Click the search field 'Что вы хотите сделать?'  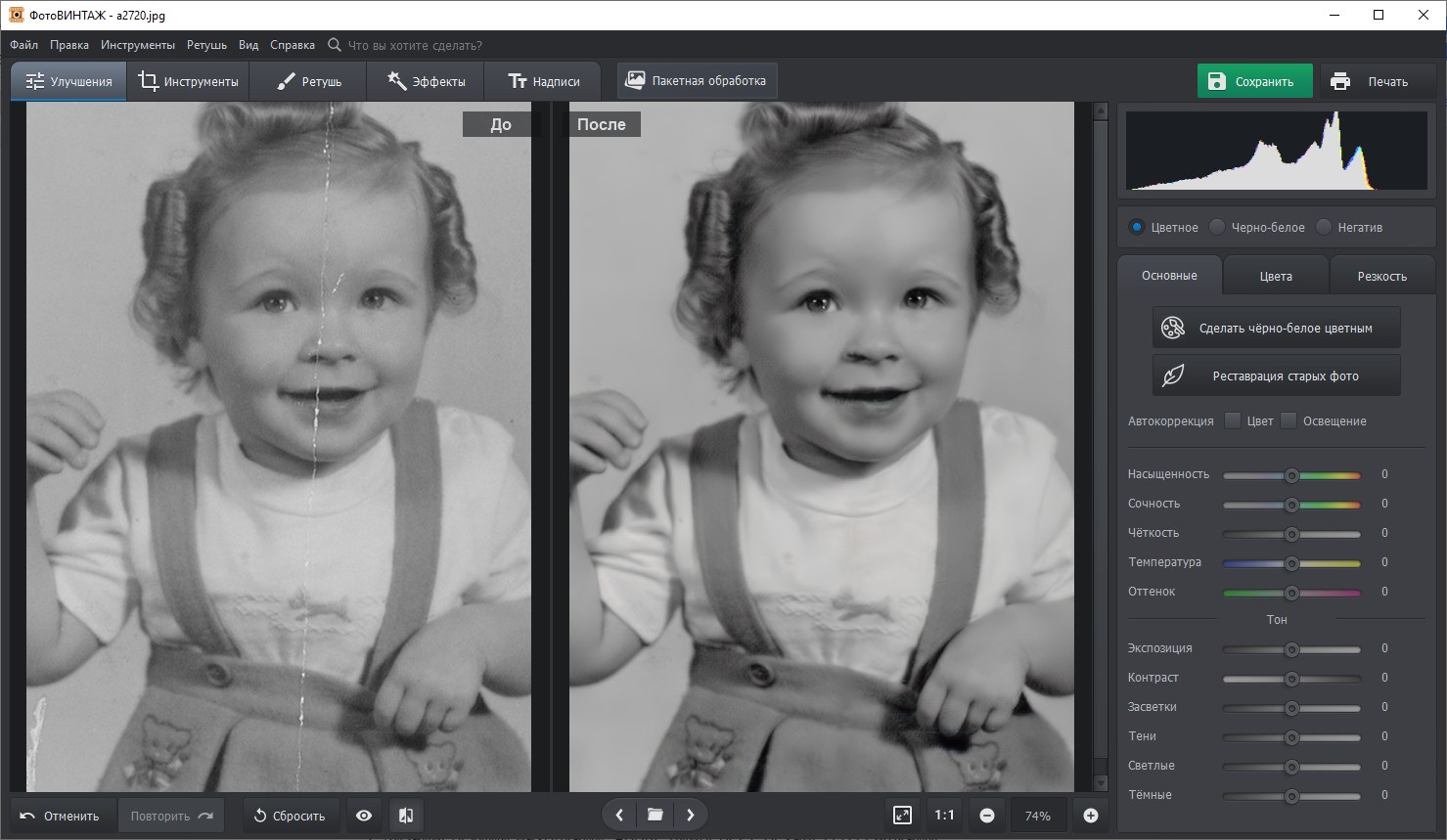[415, 45]
